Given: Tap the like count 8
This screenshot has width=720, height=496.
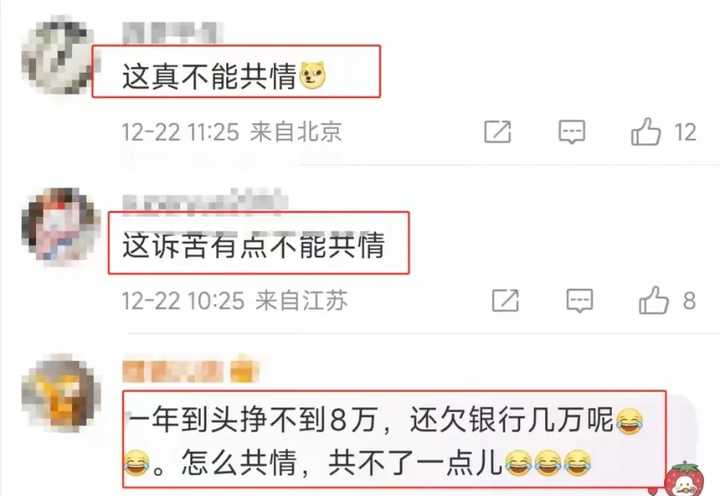Looking at the screenshot, I should coord(689,301).
